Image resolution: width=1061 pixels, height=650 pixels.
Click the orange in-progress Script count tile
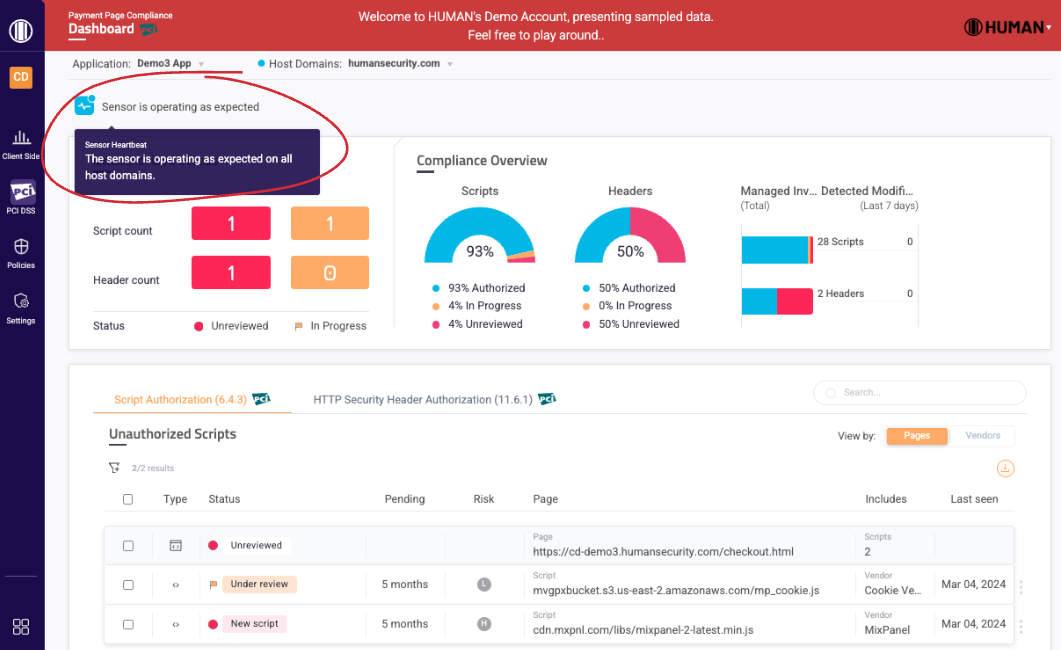click(x=330, y=223)
